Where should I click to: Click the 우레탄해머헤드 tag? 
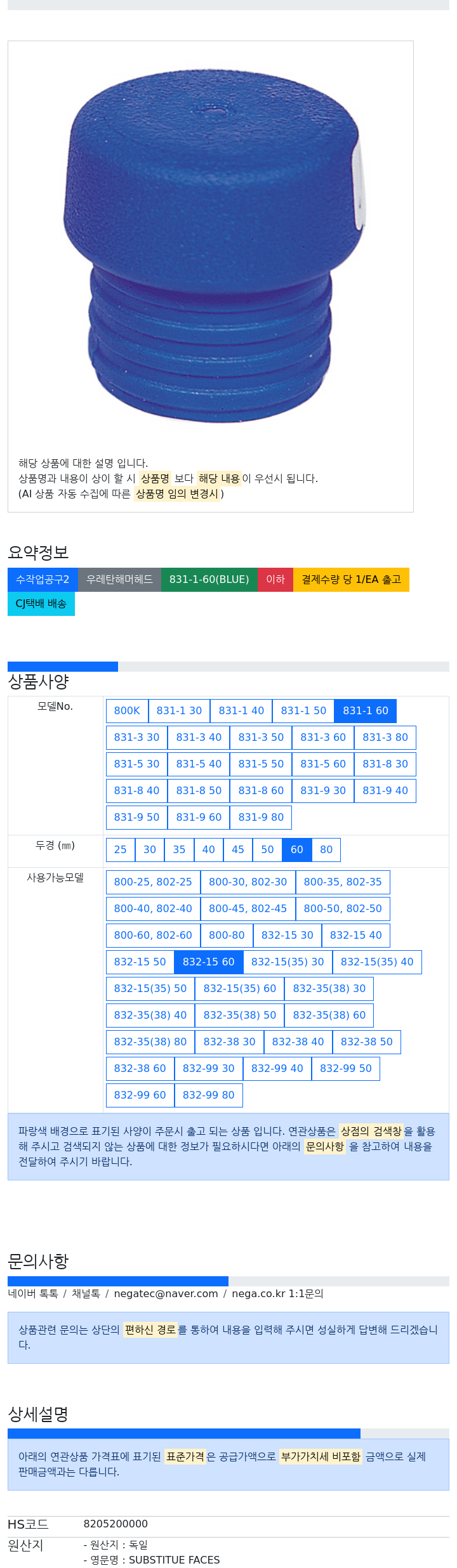coord(119,580)
